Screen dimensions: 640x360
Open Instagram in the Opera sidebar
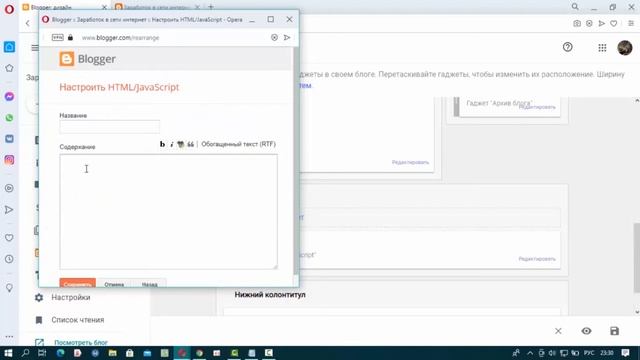click(x=9, y=160)
